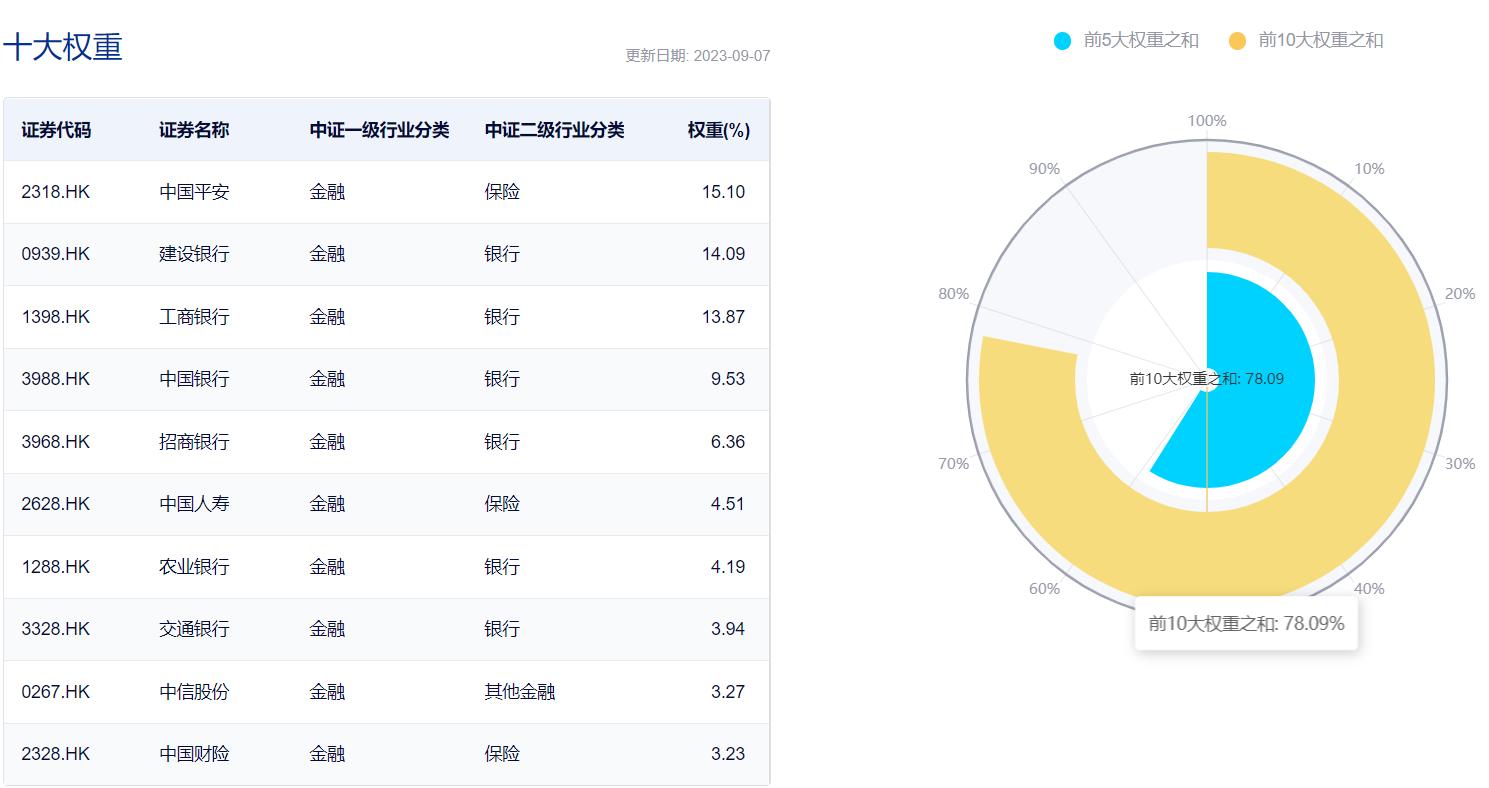This screenshot has width=1489, height=788.
Task: Click the 40% axis label on the chart
Action: click(1368, 589)
